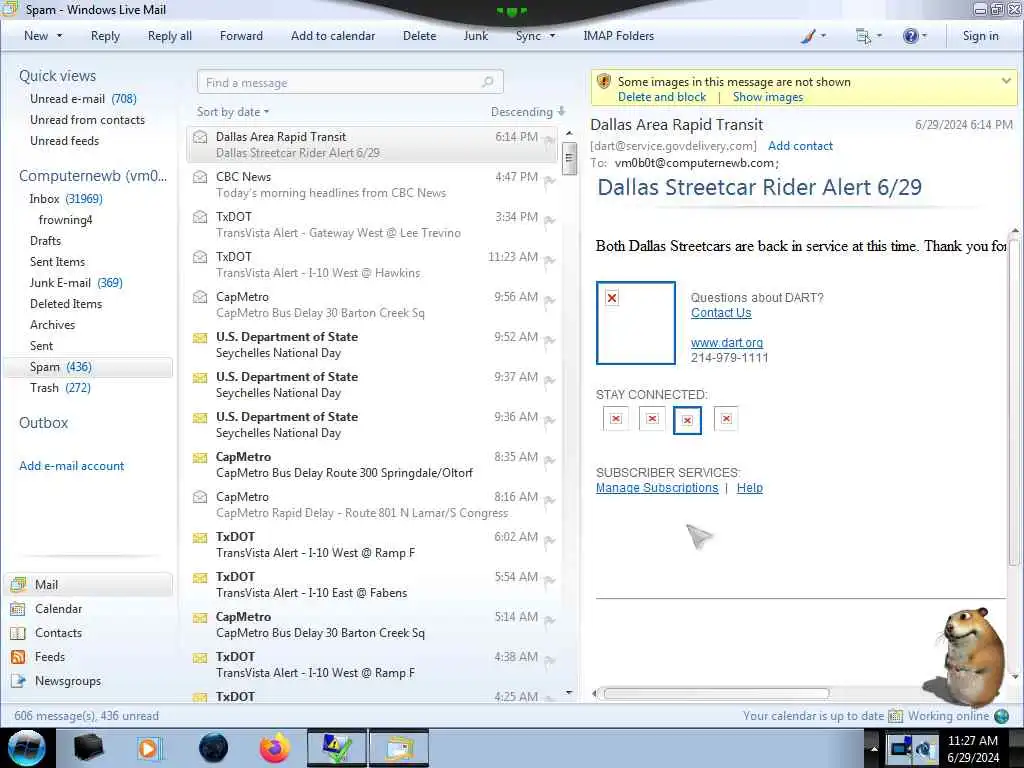1024x768 pixels.
Task: Click the search magnifier in Find a message
Action: (x=487, y=82)
